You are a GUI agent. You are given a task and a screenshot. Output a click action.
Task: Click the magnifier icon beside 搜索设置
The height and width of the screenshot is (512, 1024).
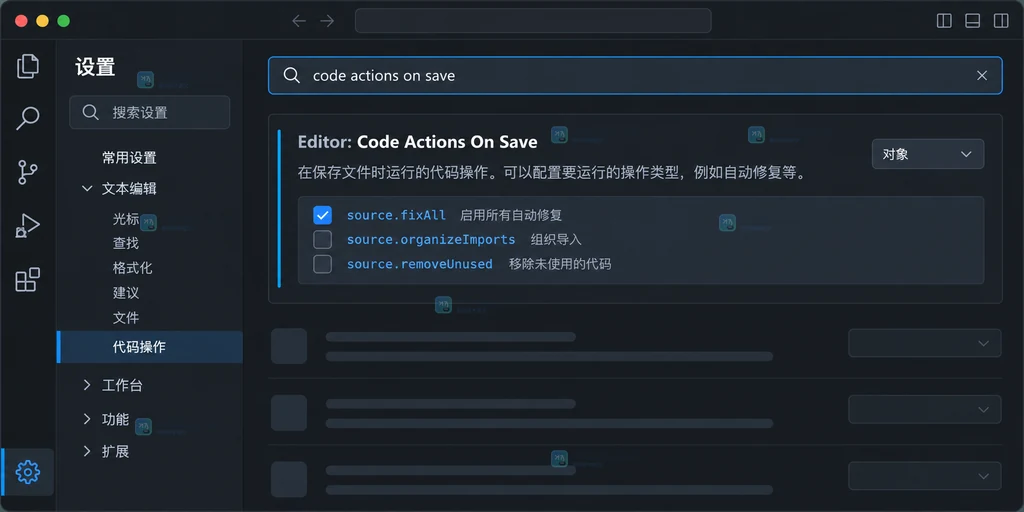tap(90, 112)
